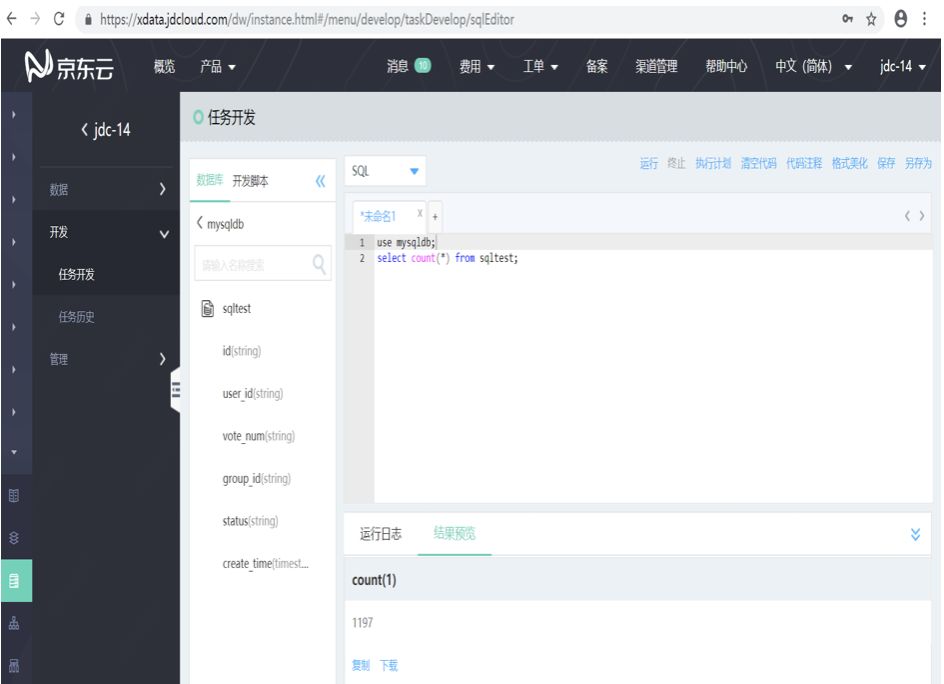The width and height of the screenshot is (944, 684).
Task: Reload the browser page
Action: point(58,19)
